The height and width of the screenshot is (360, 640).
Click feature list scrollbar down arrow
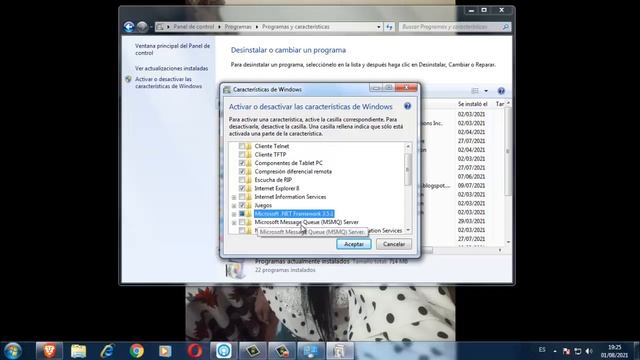[x=408, y=231]
